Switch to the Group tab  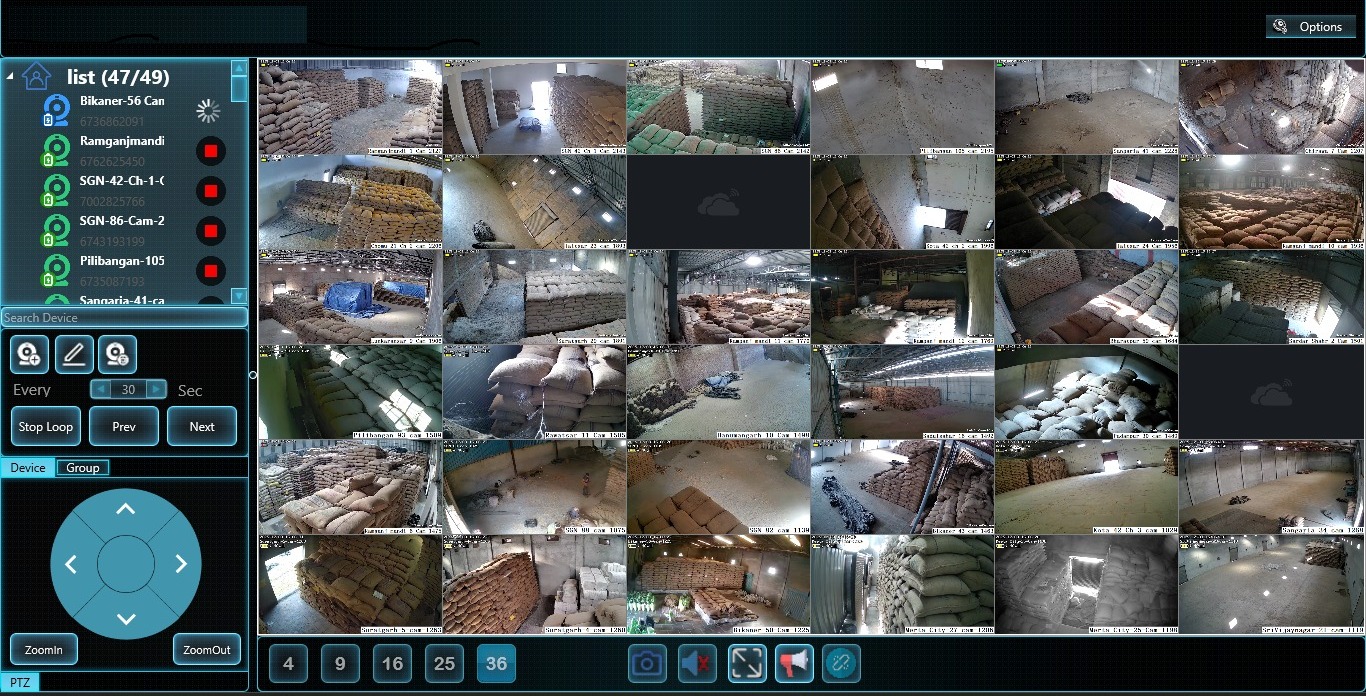point(83,467)
